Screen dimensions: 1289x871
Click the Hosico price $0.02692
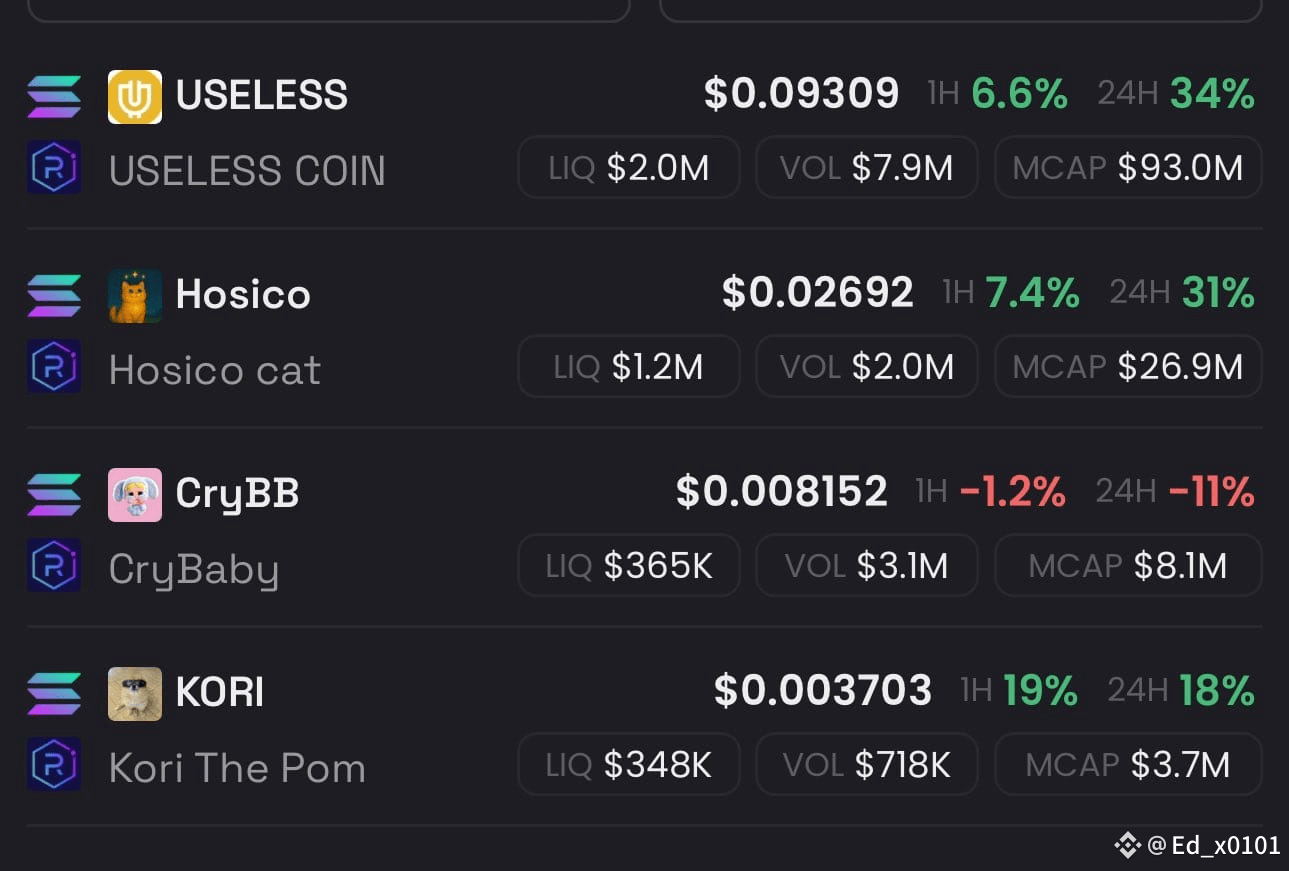click(x=818, y=293)
